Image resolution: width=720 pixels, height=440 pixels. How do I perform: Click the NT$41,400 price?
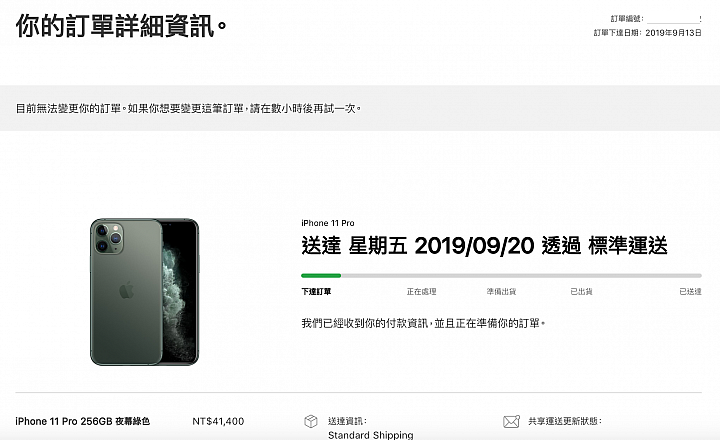tap(218, 421)
